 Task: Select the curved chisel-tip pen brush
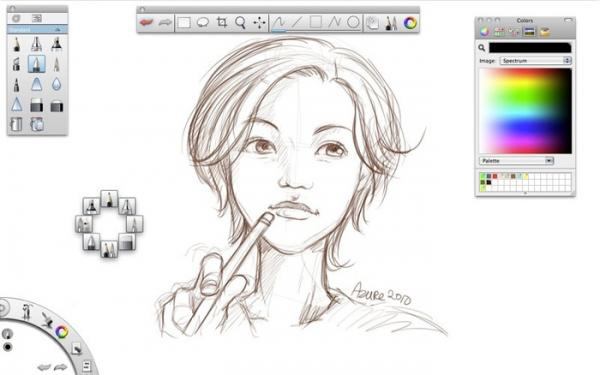(x=16, y=64)
